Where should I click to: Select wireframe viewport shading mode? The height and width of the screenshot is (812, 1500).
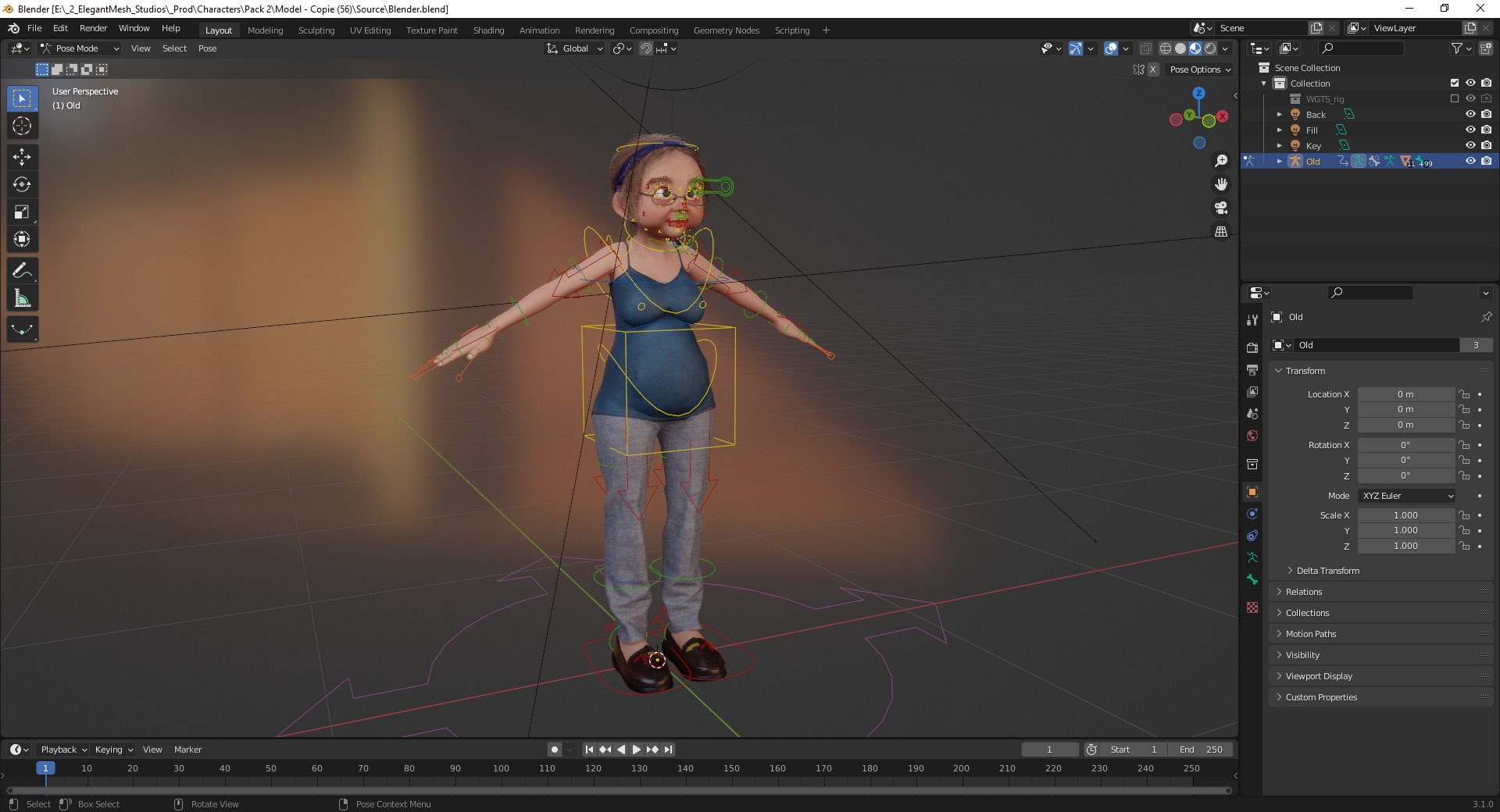tap(1166, 48)
